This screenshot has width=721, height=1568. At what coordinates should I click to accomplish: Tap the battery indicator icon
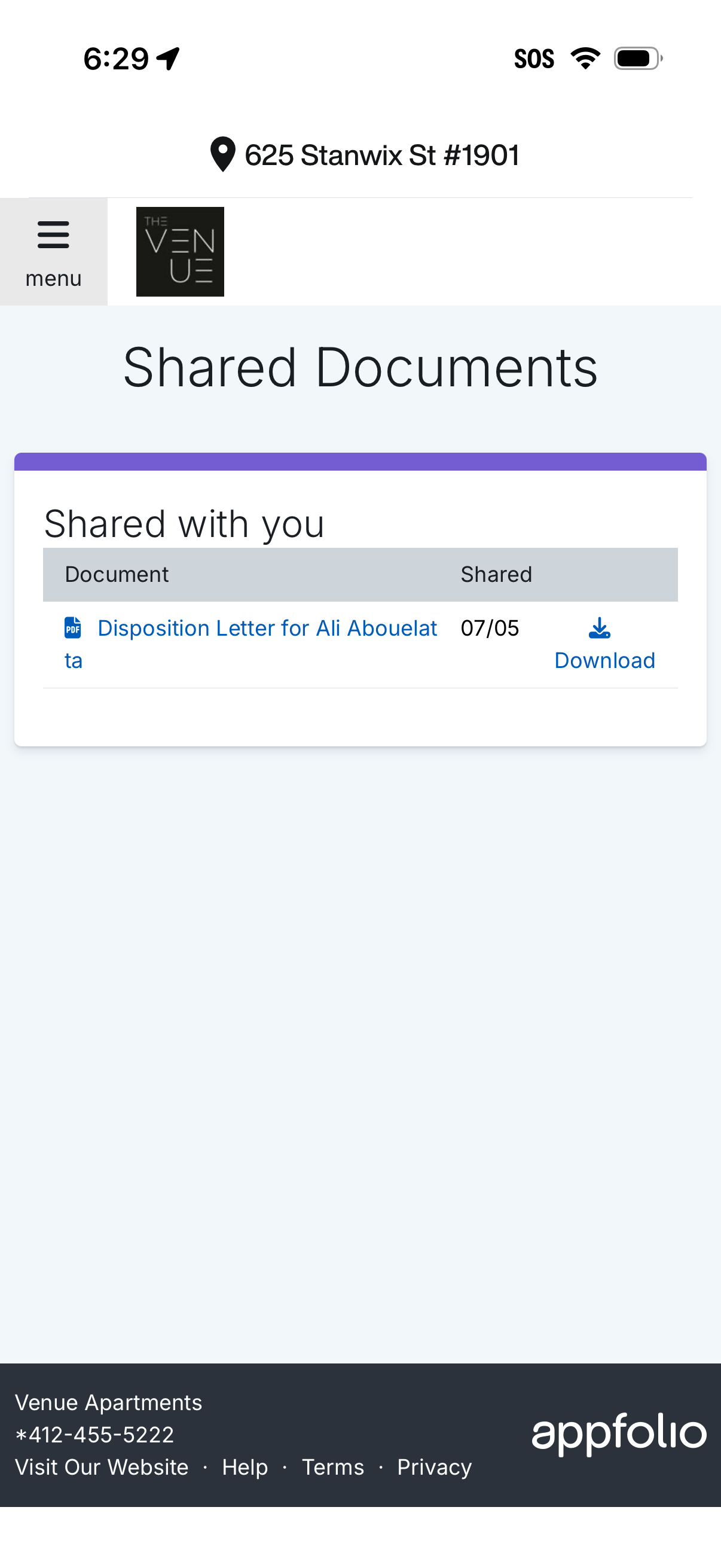pos(637,59)
